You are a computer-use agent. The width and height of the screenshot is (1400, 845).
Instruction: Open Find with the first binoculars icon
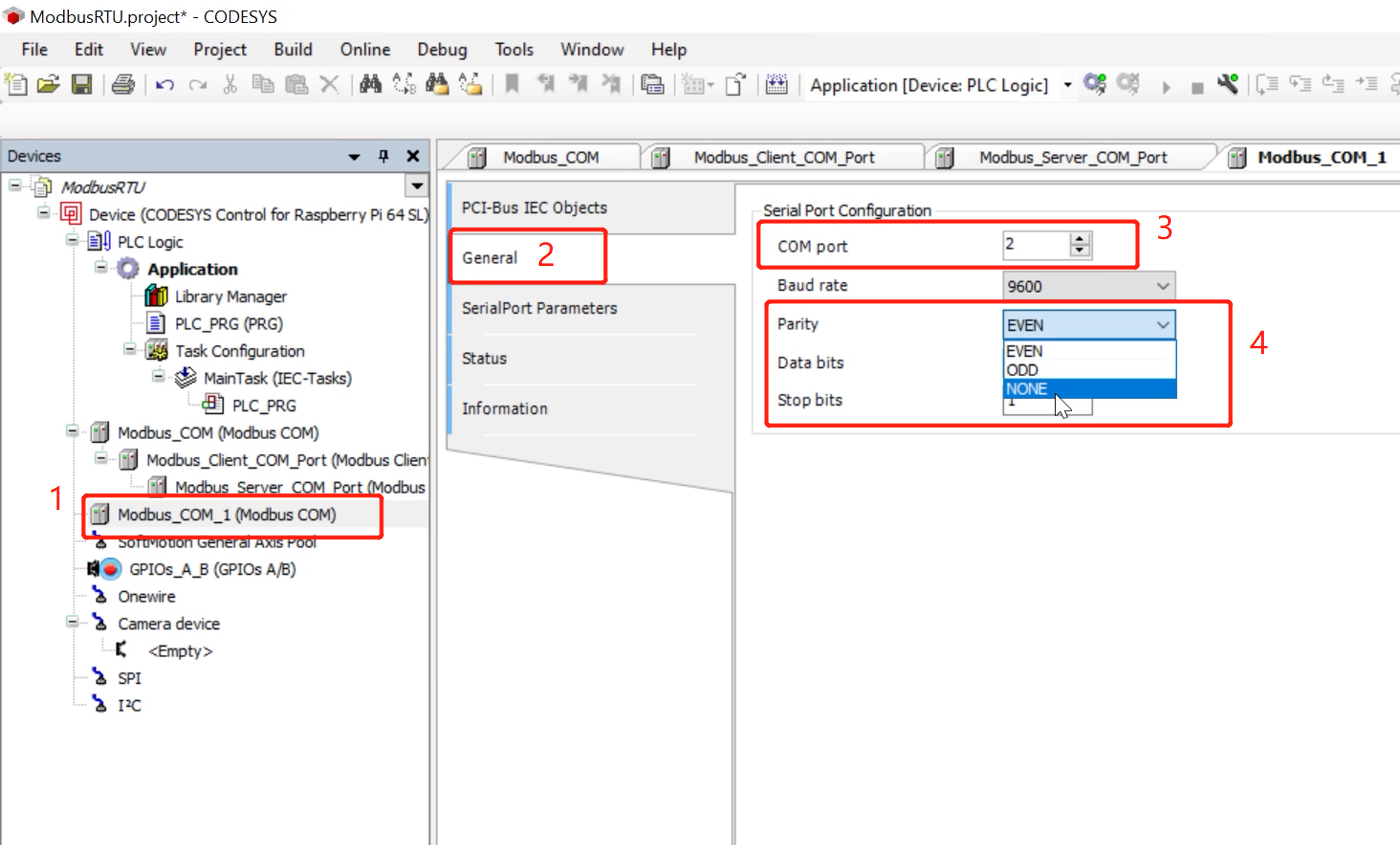coord(371,86)
